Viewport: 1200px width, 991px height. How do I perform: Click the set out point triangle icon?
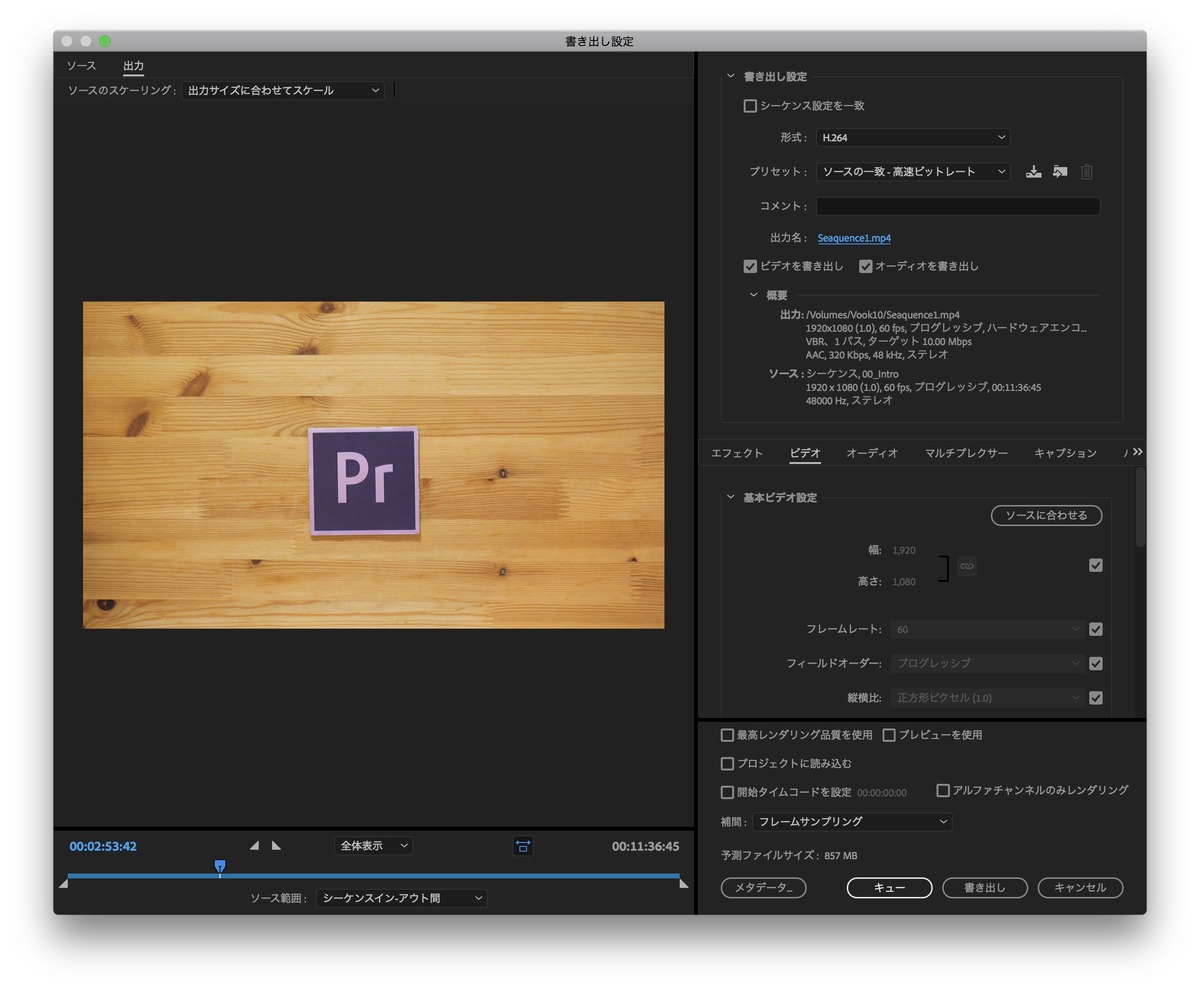pyautogui.click(x=276, y=846)
